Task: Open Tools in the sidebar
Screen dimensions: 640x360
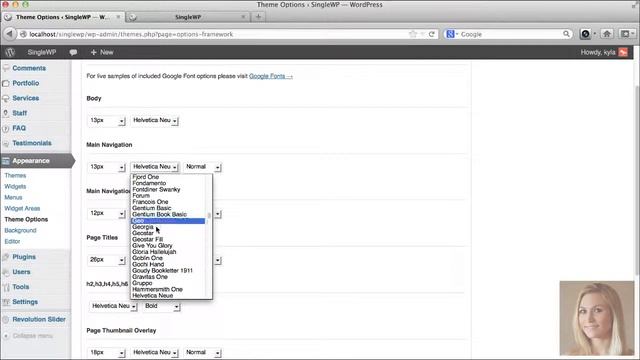Action: (20, 287)
